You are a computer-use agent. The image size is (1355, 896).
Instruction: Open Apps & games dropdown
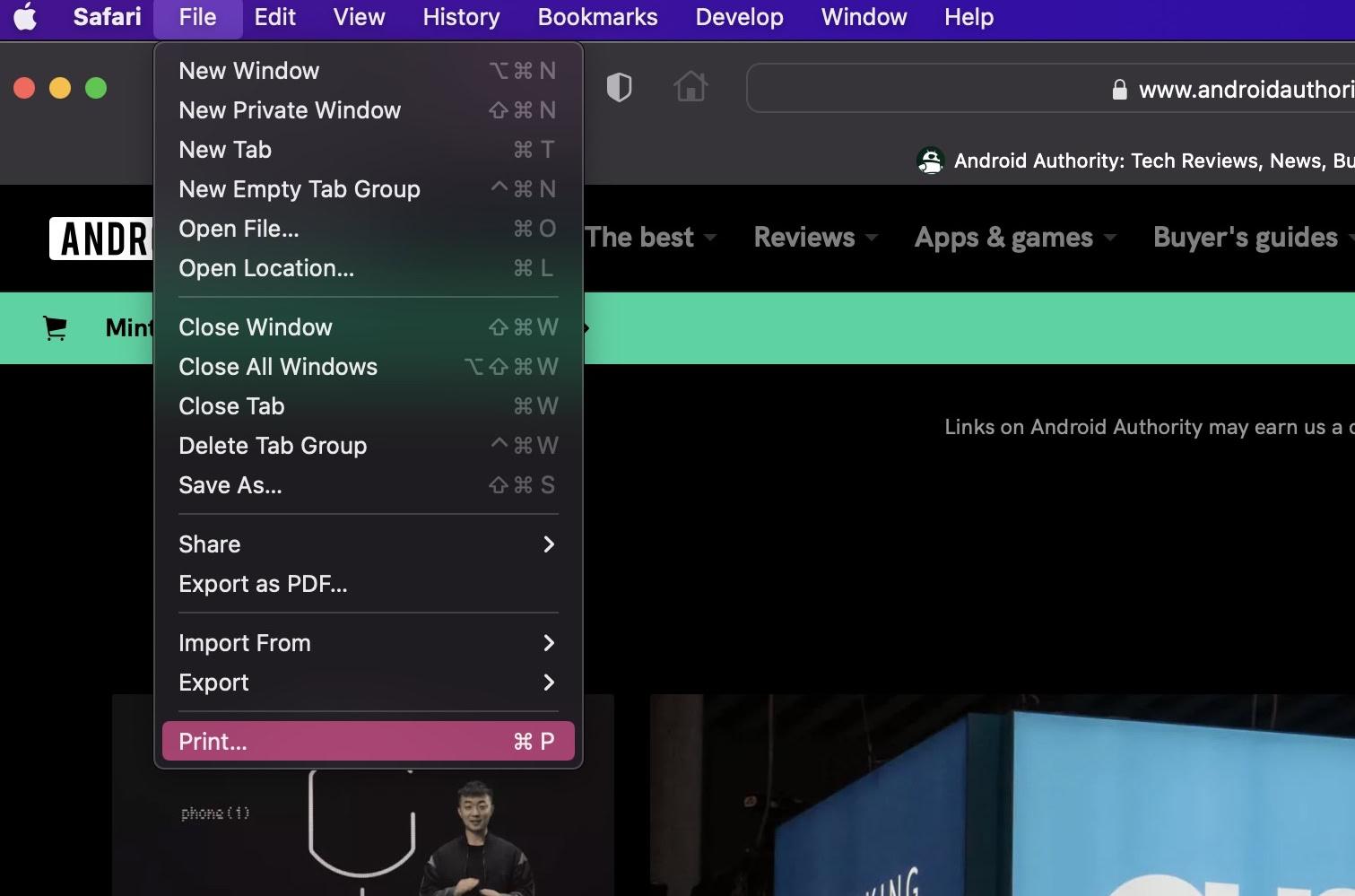point(1015,238)
